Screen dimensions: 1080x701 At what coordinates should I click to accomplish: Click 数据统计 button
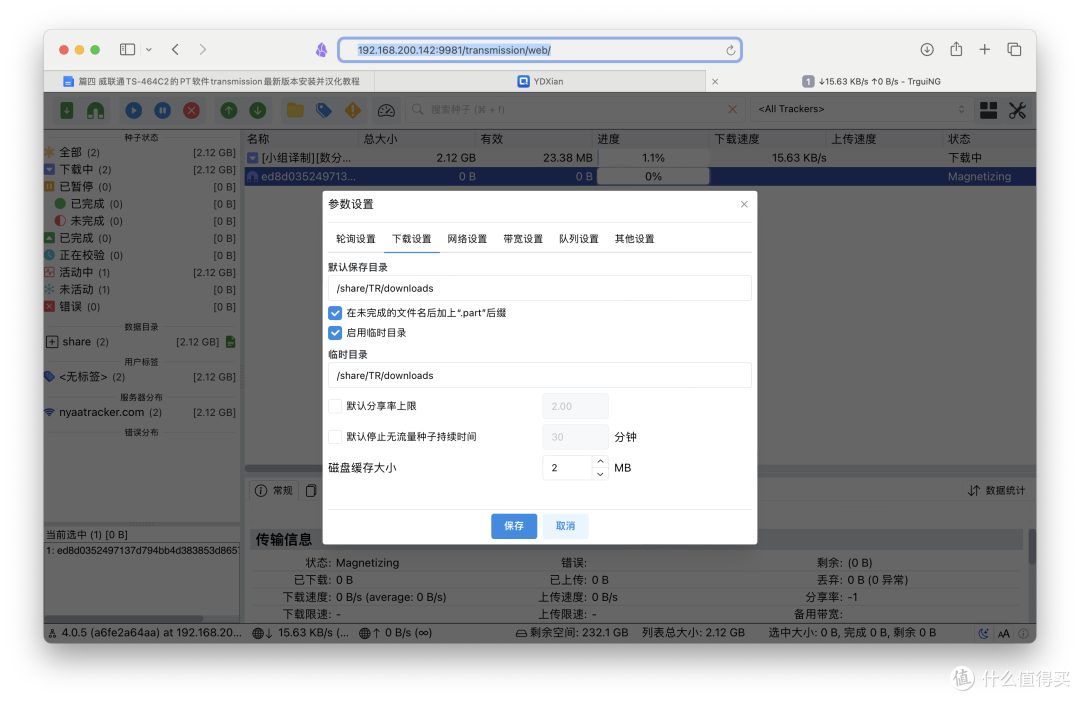coord(996,490)
